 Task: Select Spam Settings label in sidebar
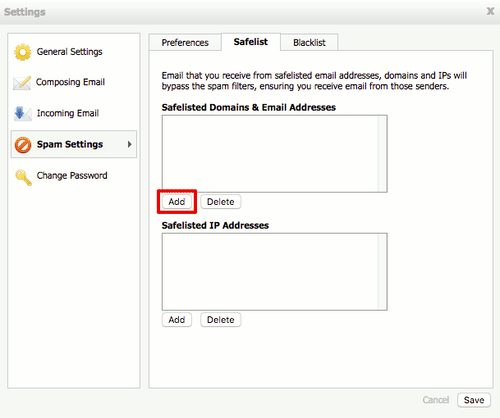tap(70, 144)
